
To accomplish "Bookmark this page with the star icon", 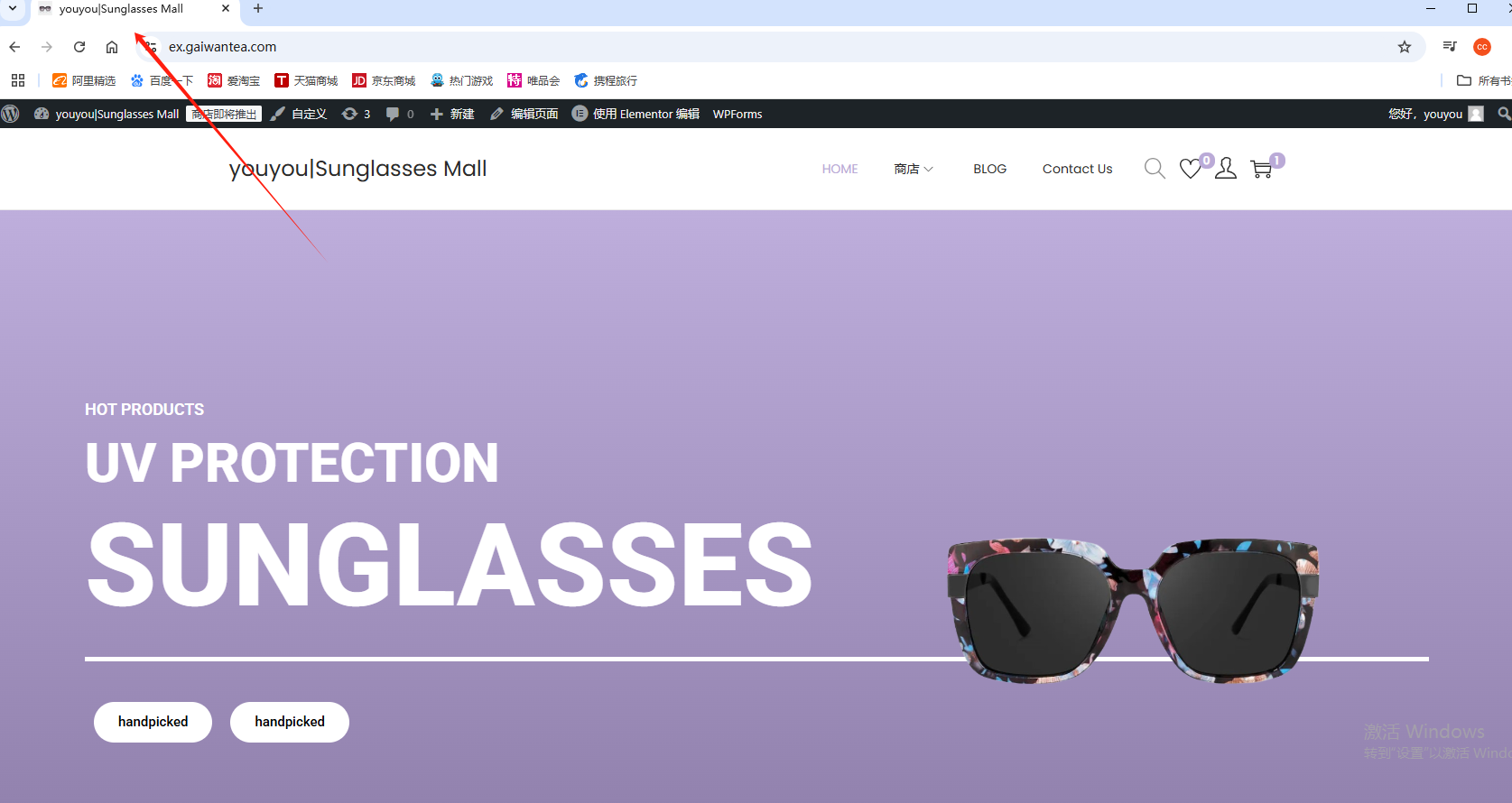I will 1405,47.
